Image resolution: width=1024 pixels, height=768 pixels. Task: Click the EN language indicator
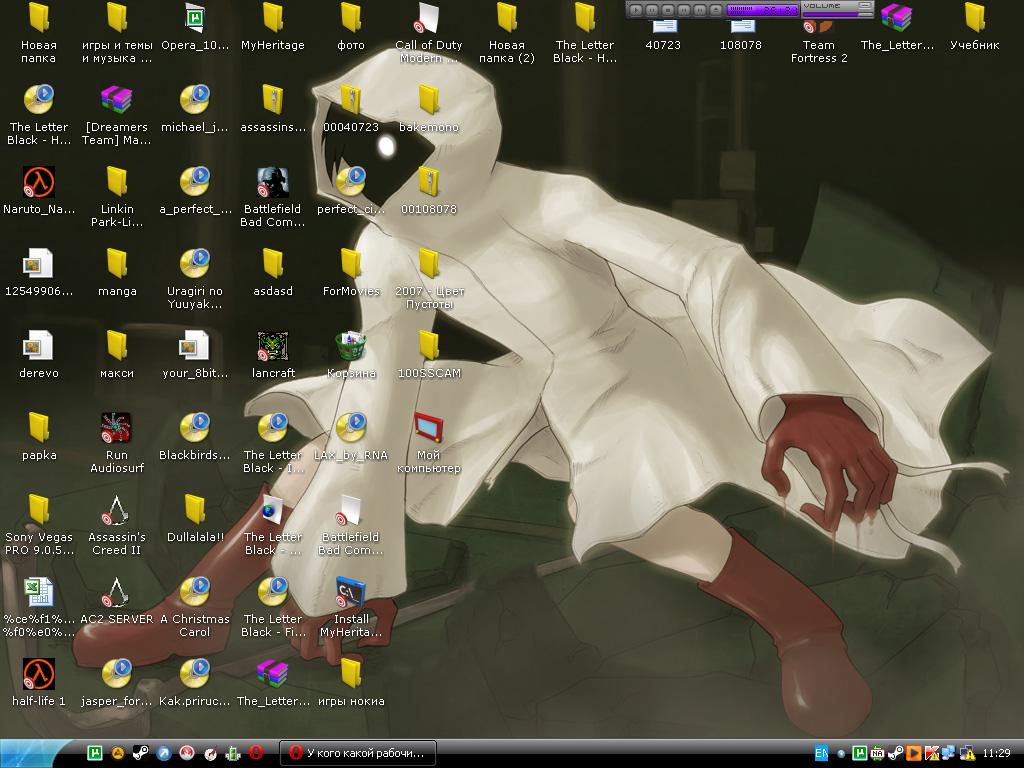click(x=821, y=753)
